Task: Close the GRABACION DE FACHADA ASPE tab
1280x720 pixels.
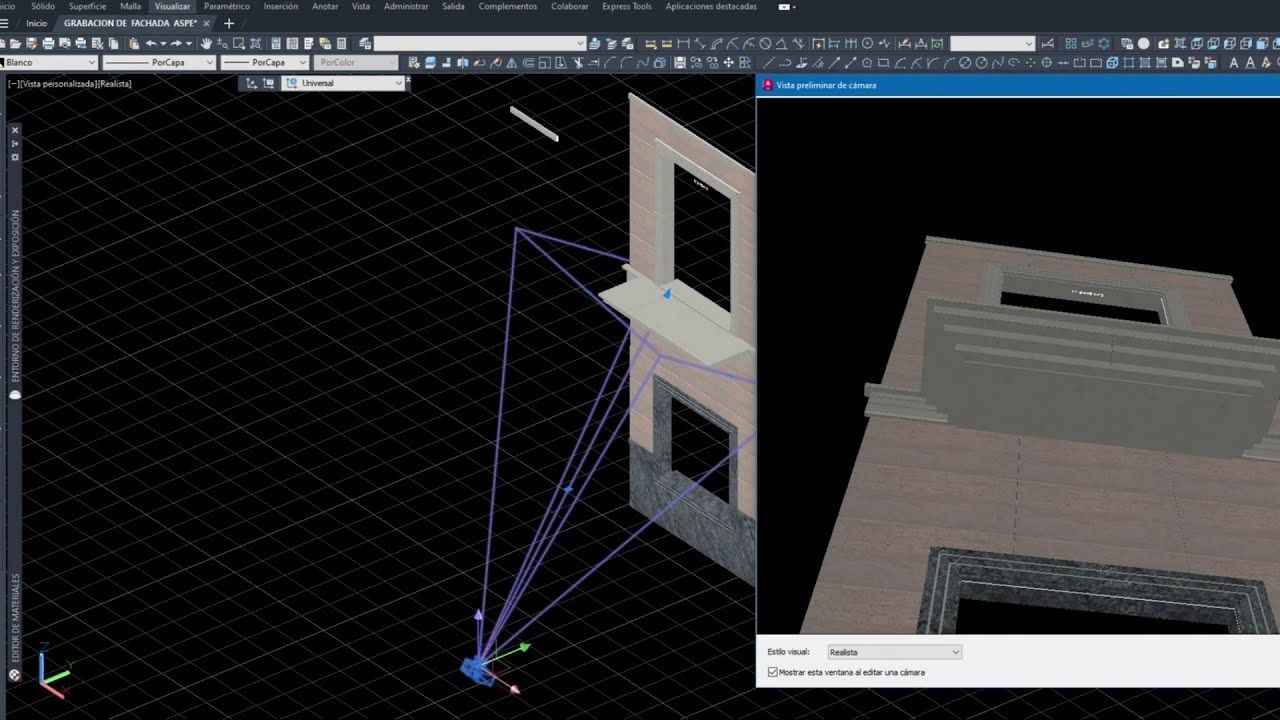Action: tap(207, 23)
